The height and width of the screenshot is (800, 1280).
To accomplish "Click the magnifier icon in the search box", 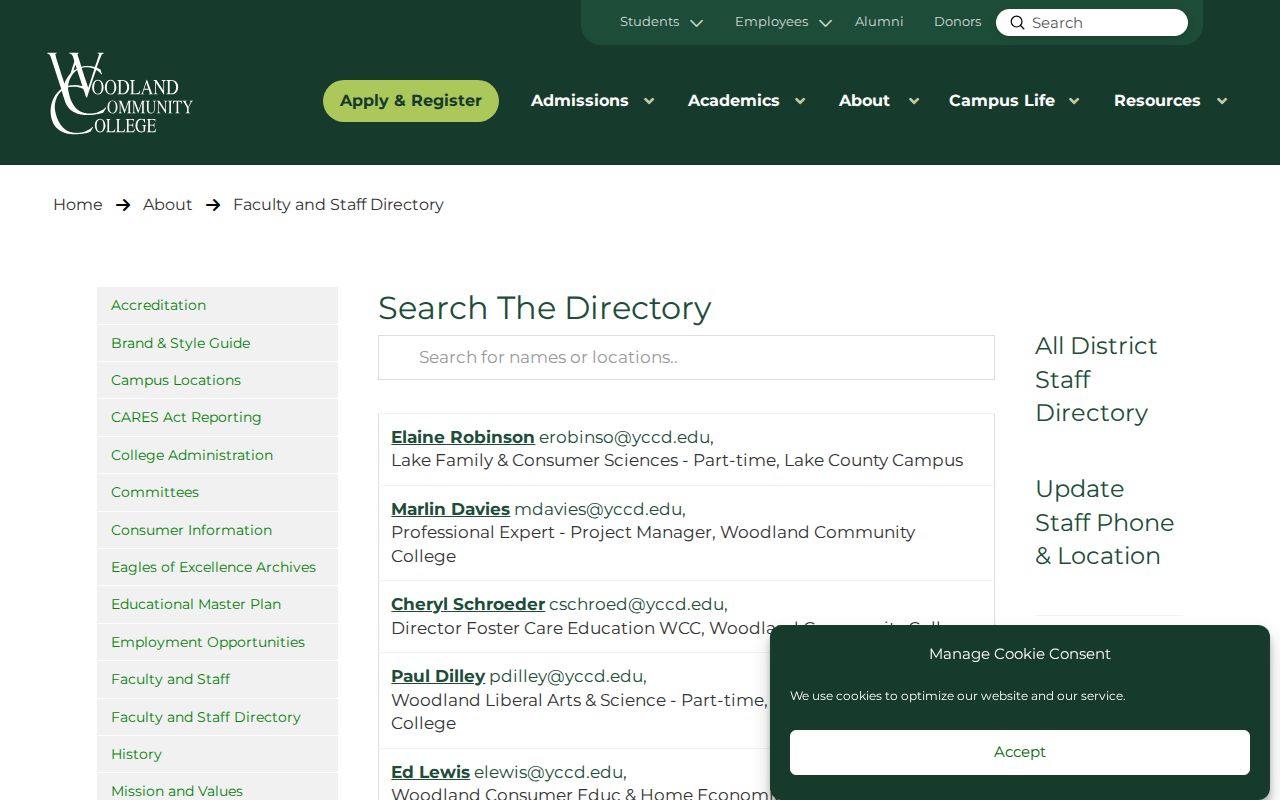I will click(1017, 23).
